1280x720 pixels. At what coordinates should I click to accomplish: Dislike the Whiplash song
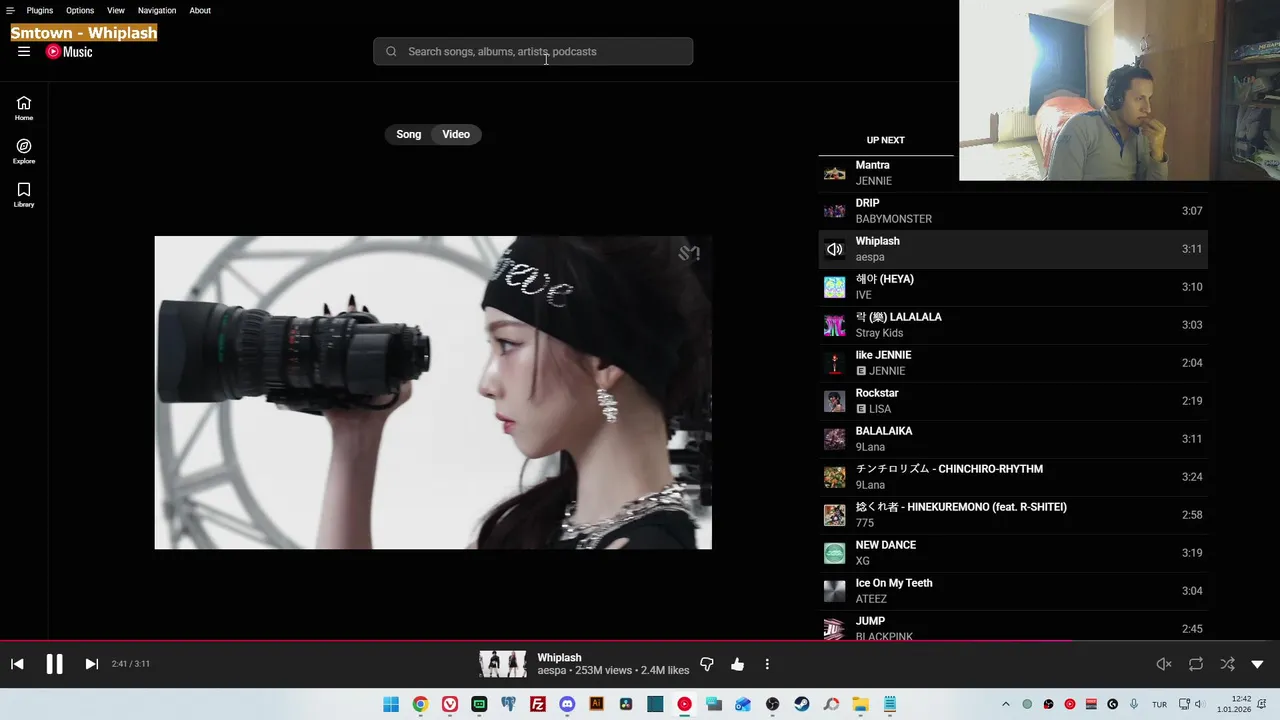click(707, 664)
